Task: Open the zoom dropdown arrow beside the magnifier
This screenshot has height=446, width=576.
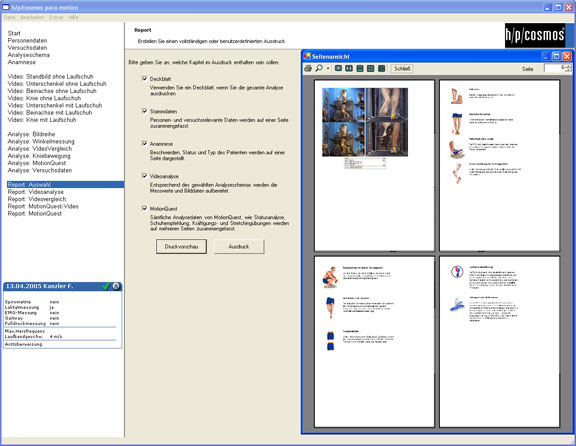Action: [x=328, y=68]
